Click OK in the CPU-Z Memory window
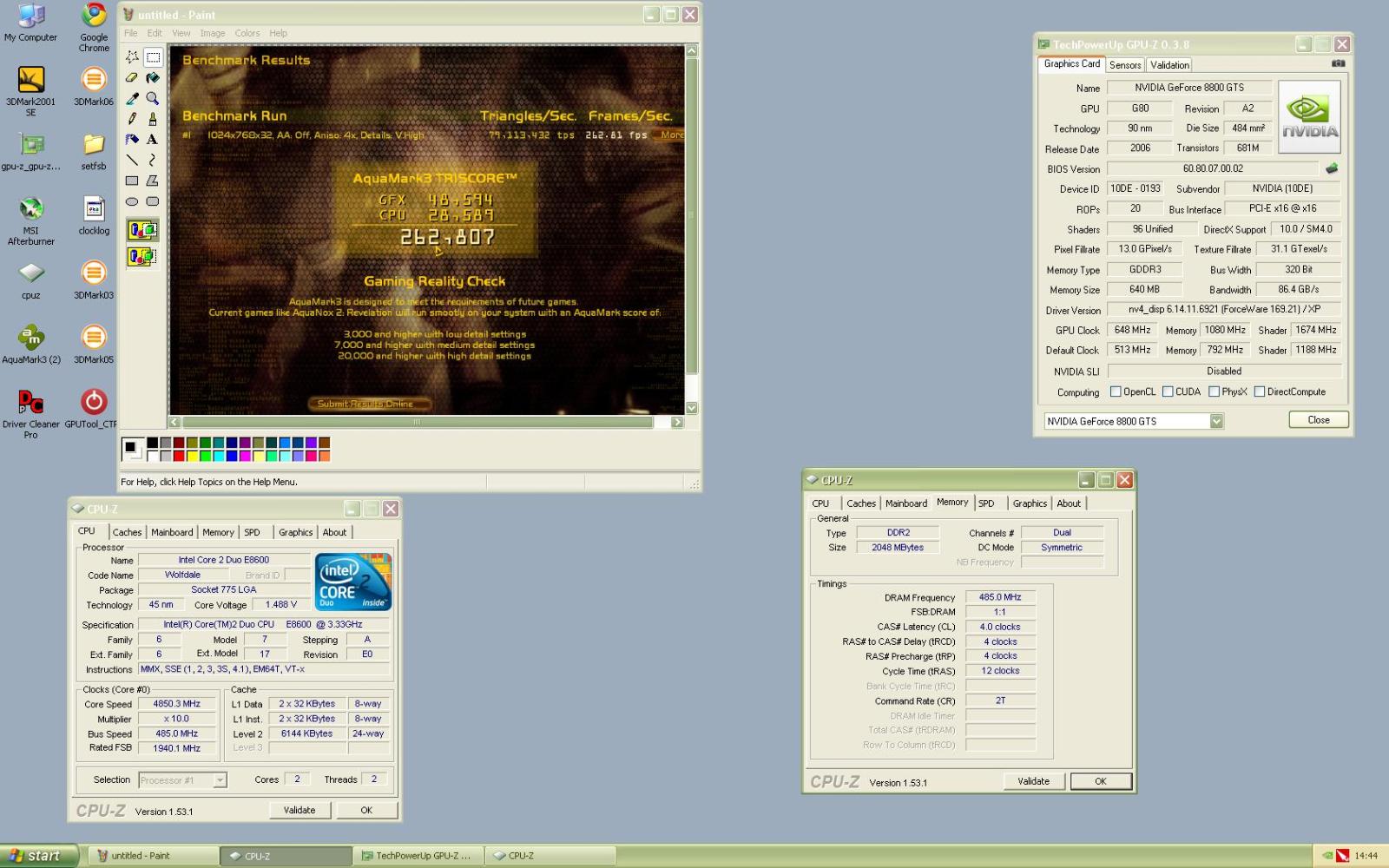Viewport: 1389px width, 868px height. 1101,781
